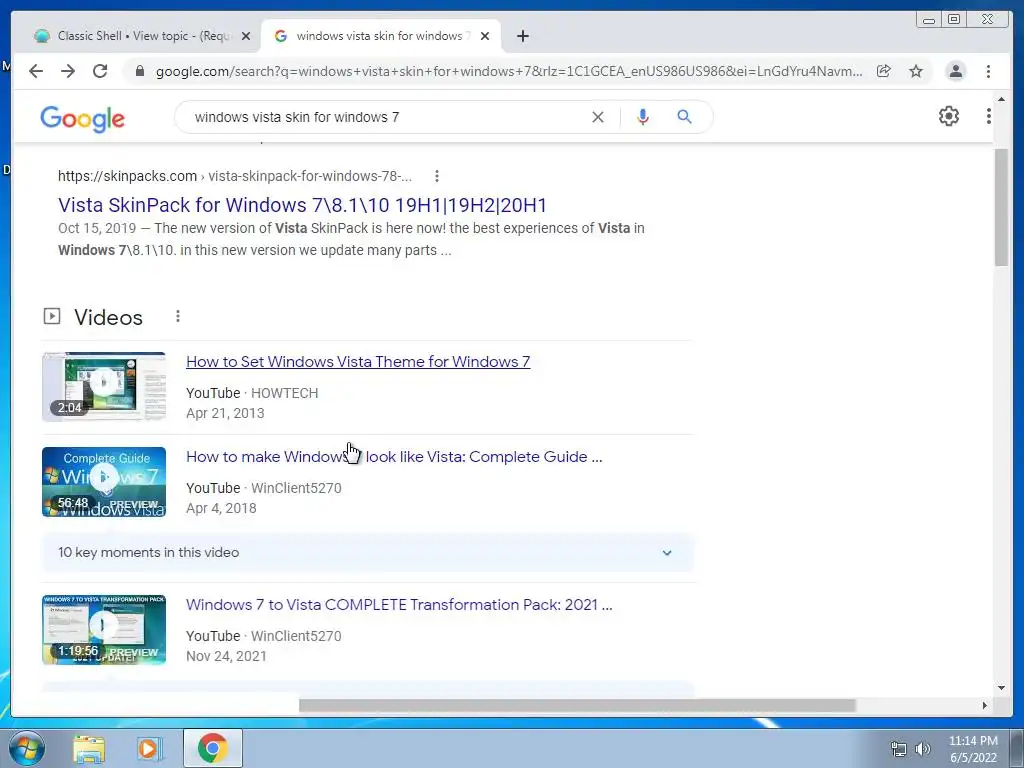The height and width of the screenshot is (768, 1024).
Task: Open Windows 7 to Vista Transformation Pack link
Action: pyautogui.click(x=399, y=605)
